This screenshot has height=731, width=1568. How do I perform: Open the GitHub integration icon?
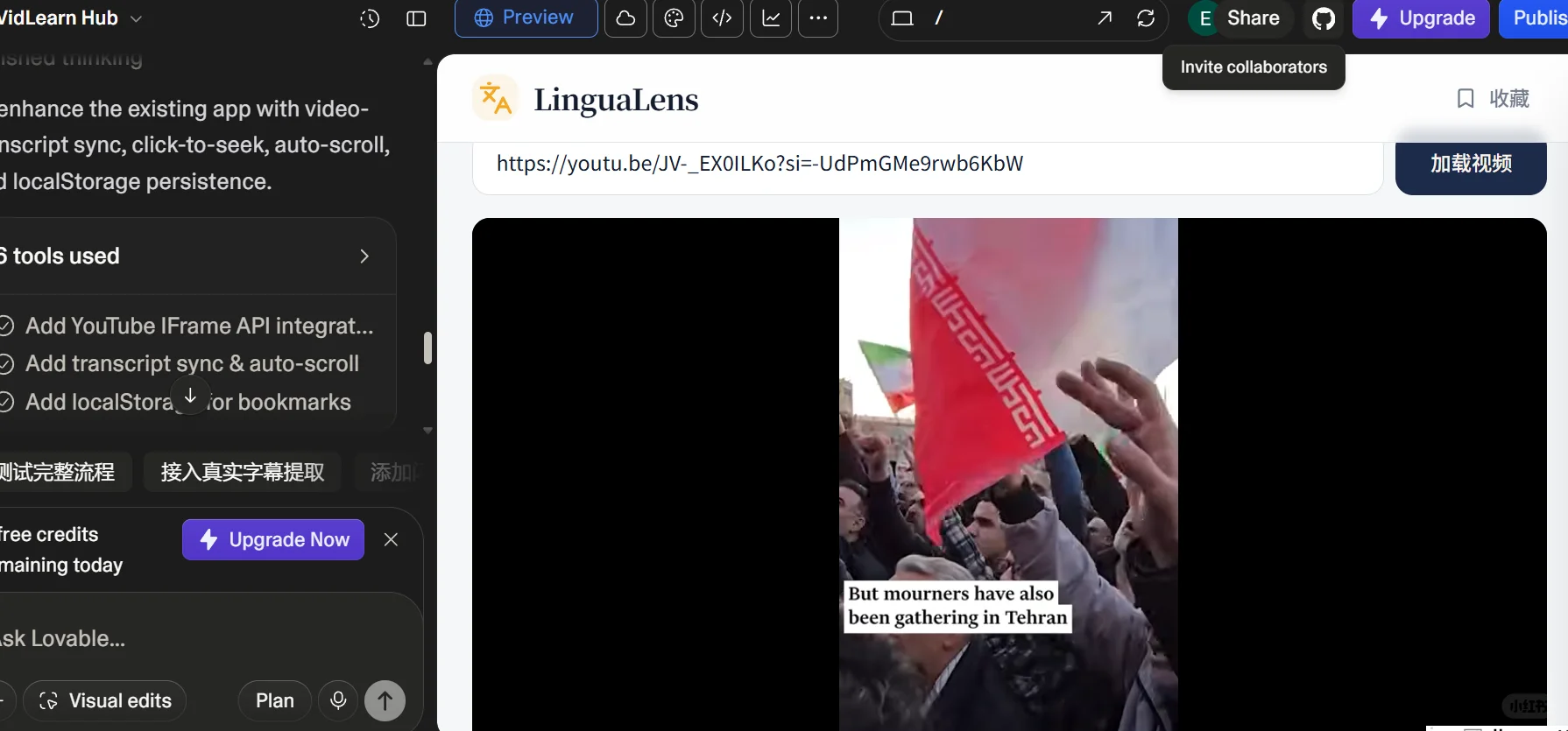1323,18
